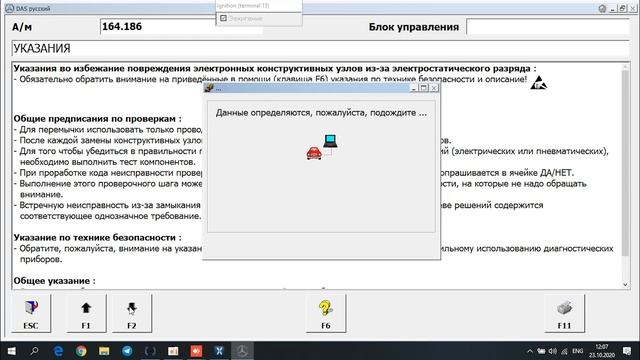Click the dialog's title bar icon

209,88
